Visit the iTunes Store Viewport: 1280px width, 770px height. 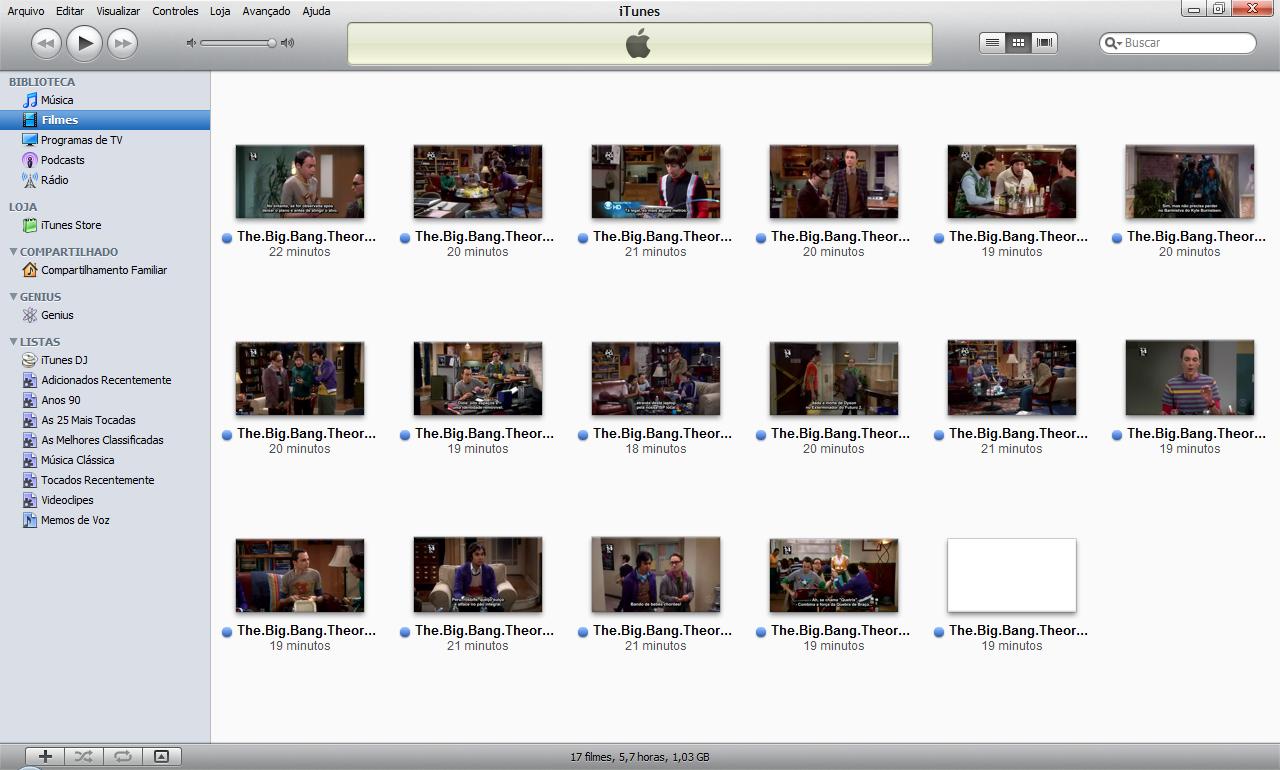70,225
